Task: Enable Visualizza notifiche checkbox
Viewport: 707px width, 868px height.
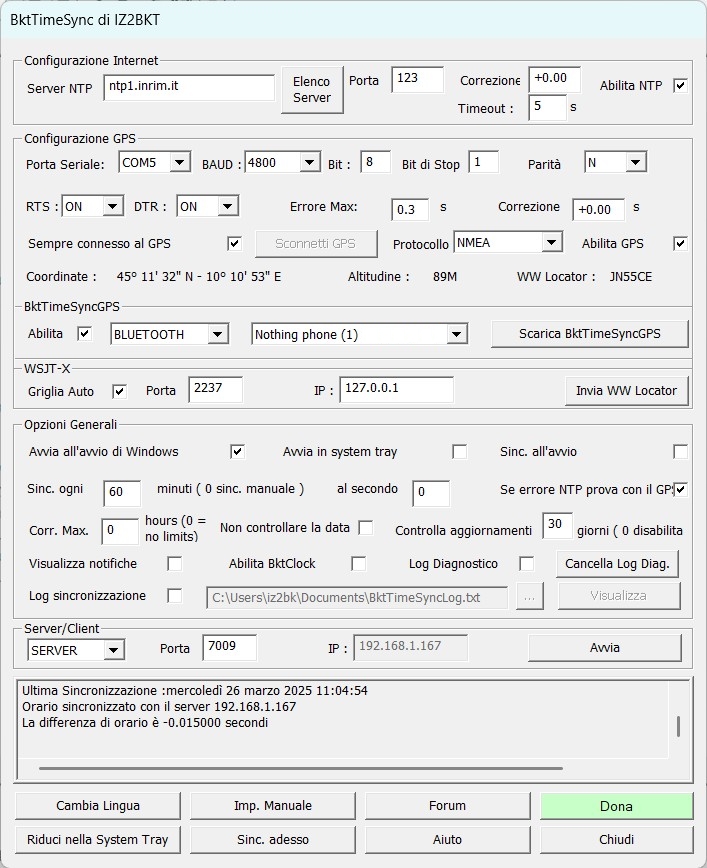Action: coord(174,564)
